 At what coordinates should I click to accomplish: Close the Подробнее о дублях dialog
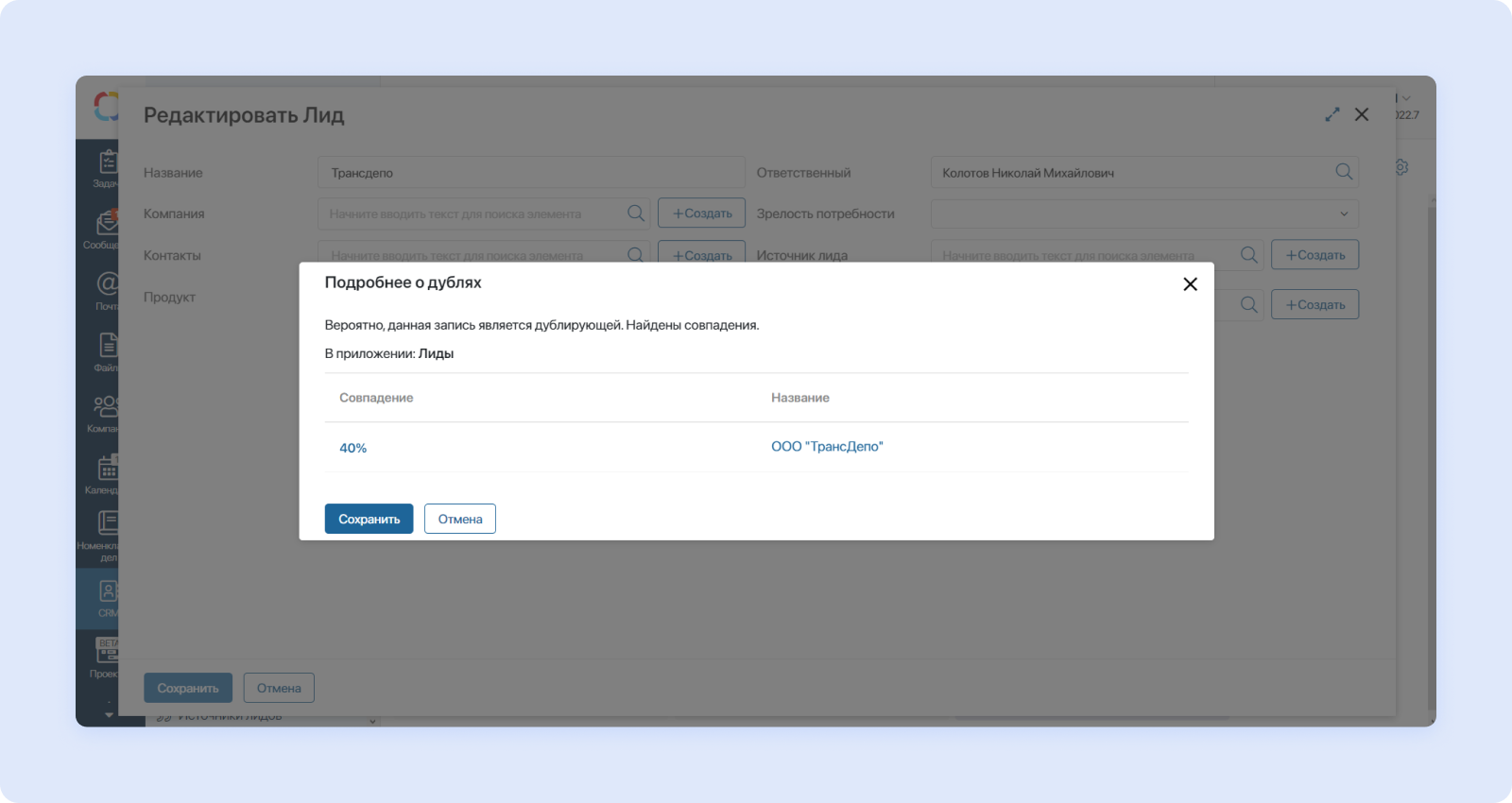pos(1190,284)
